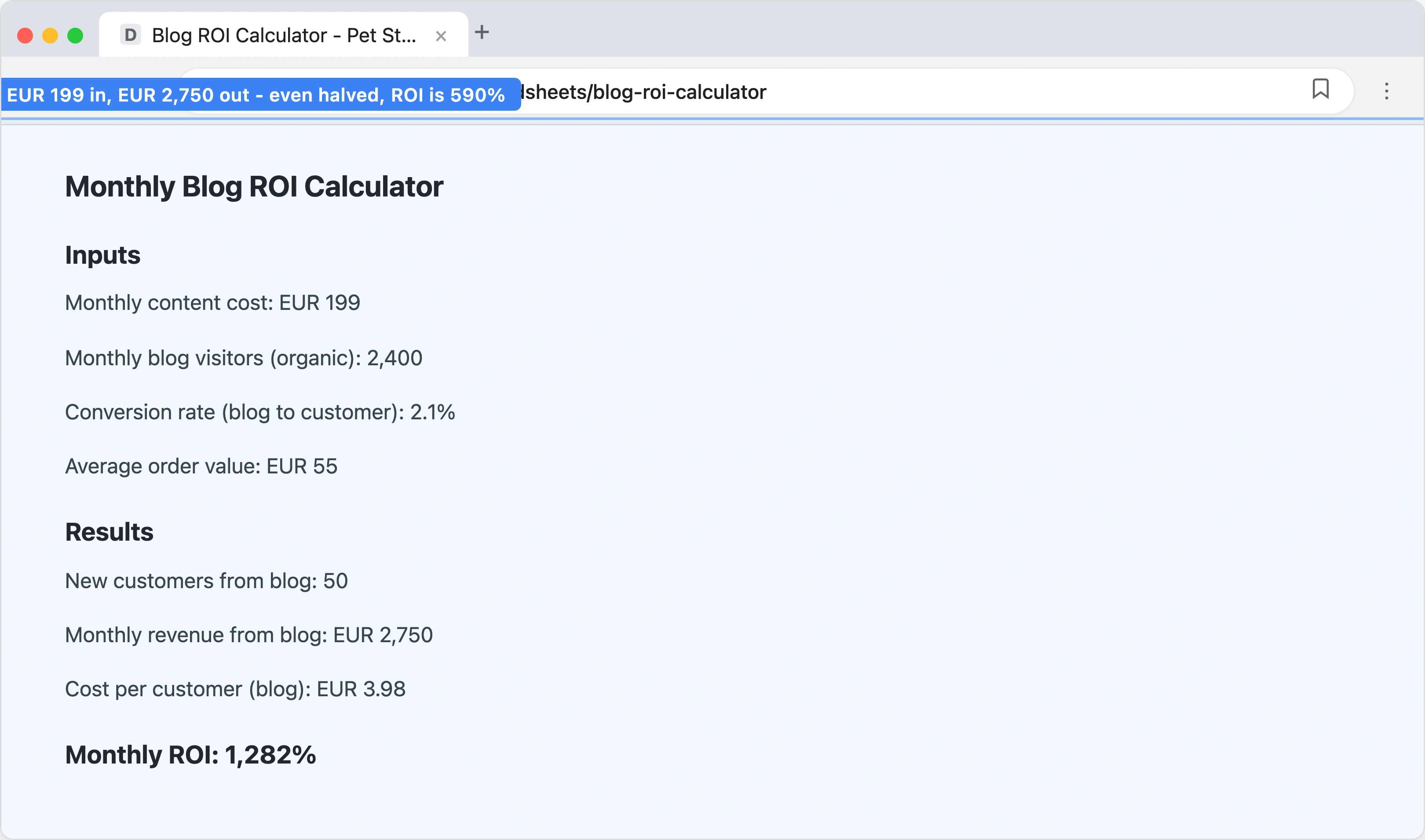Click the bookmark icon in the address bar
The height and width of the screenshot is (840, 1425).
[1321, 90]
